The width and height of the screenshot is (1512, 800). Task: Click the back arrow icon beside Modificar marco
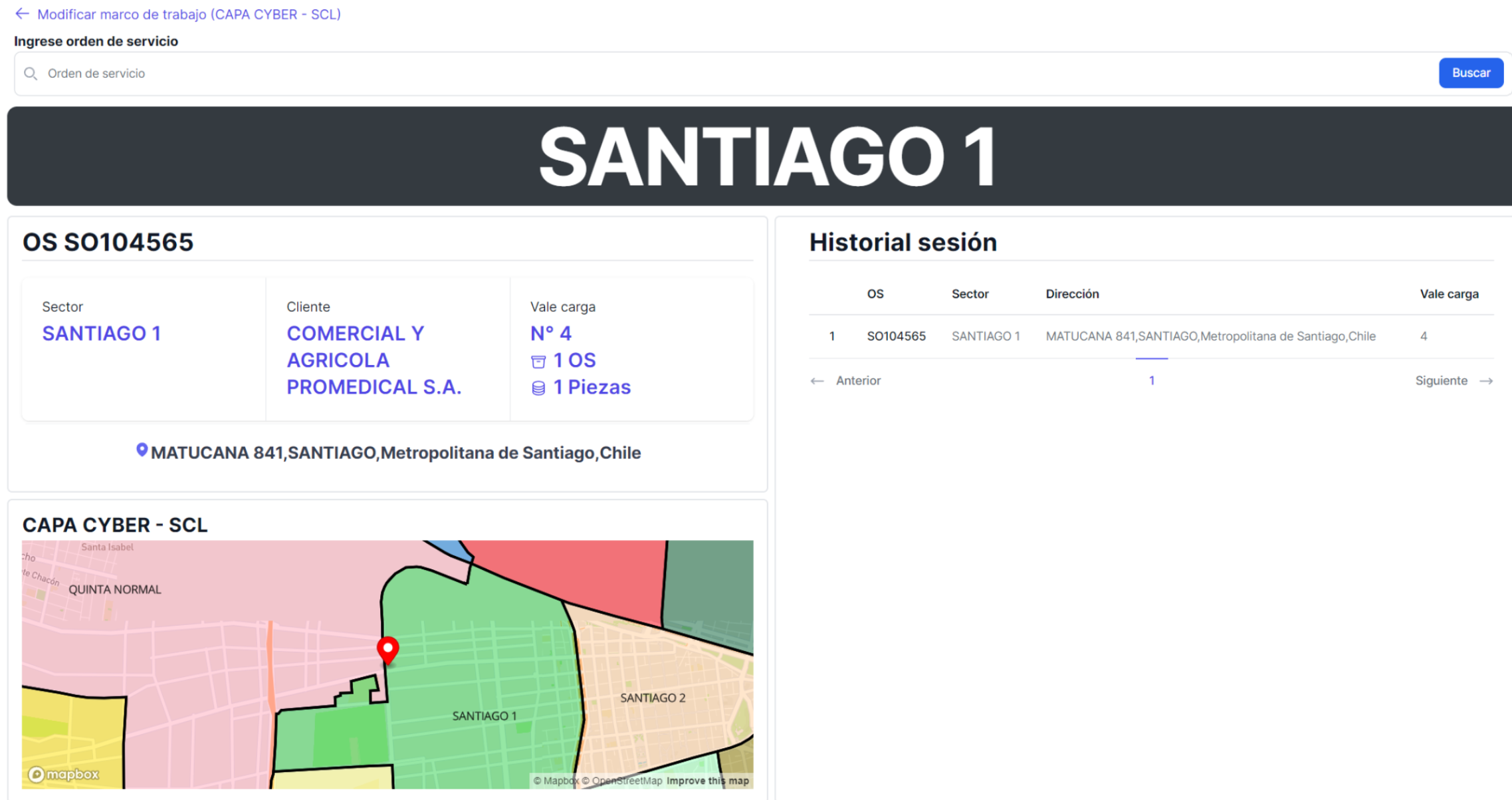pyautogui.click(x=22, y=14)
